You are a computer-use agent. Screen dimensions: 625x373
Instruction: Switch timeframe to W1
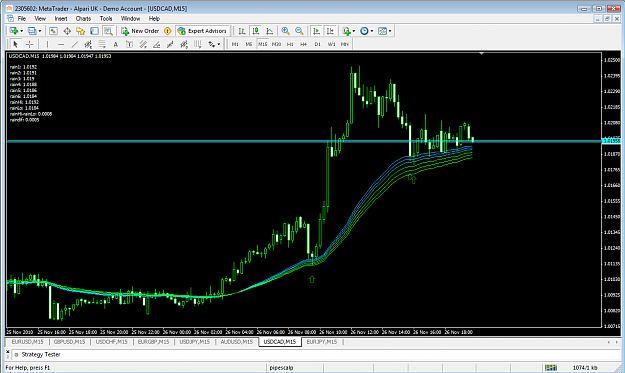pyautogui.click(x=331, y=44)
